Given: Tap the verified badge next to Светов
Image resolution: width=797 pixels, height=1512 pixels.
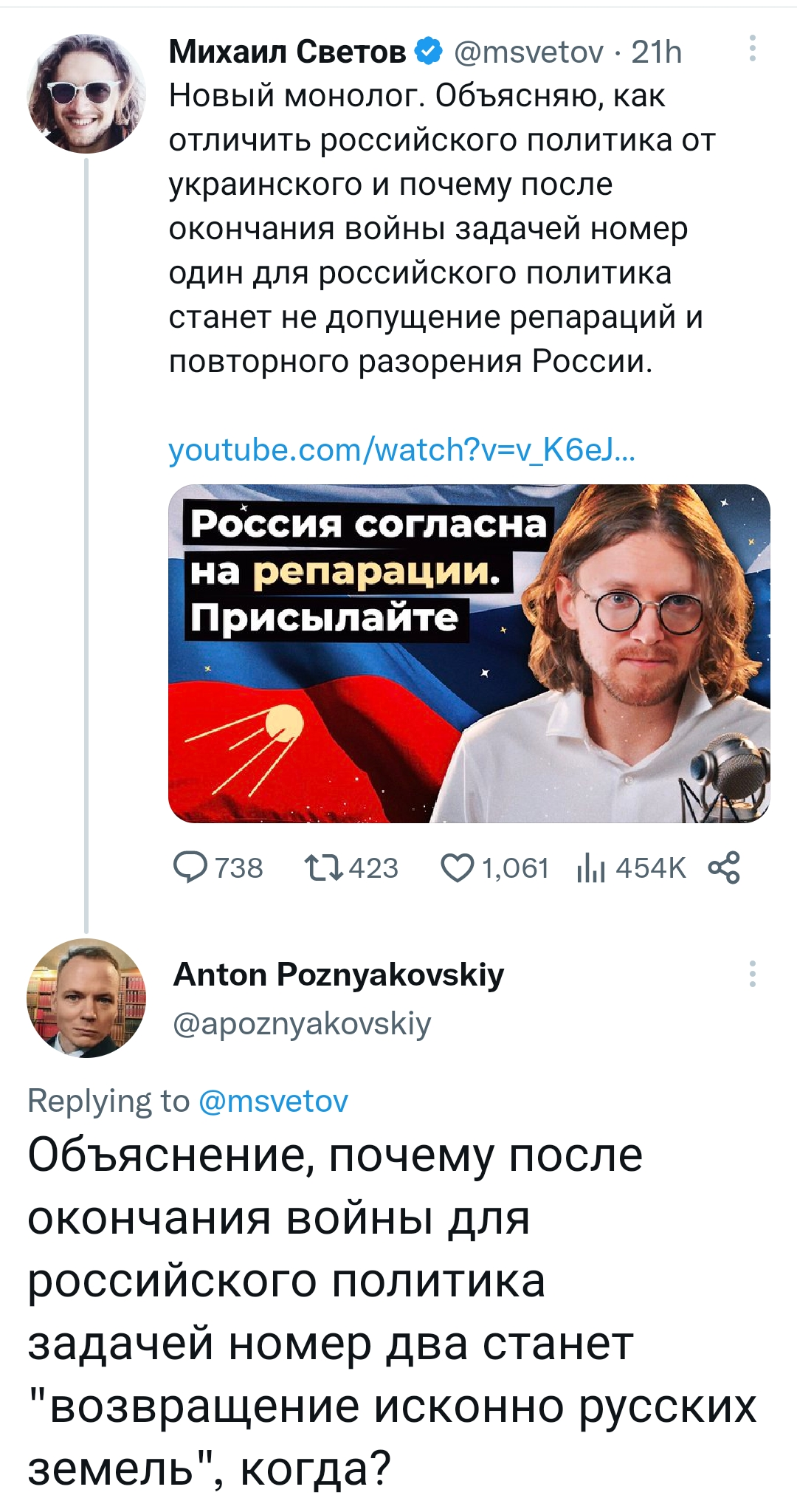Looking at the screenshot, I should (x=429, y=52).
